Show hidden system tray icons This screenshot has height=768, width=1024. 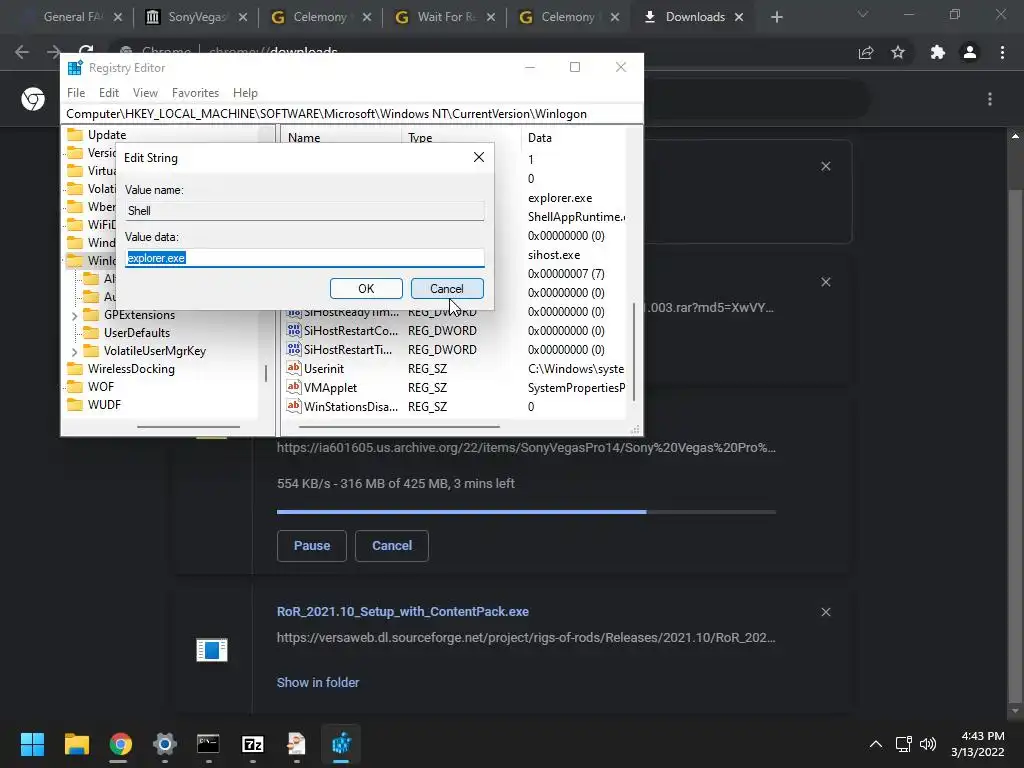coord(876,744)
